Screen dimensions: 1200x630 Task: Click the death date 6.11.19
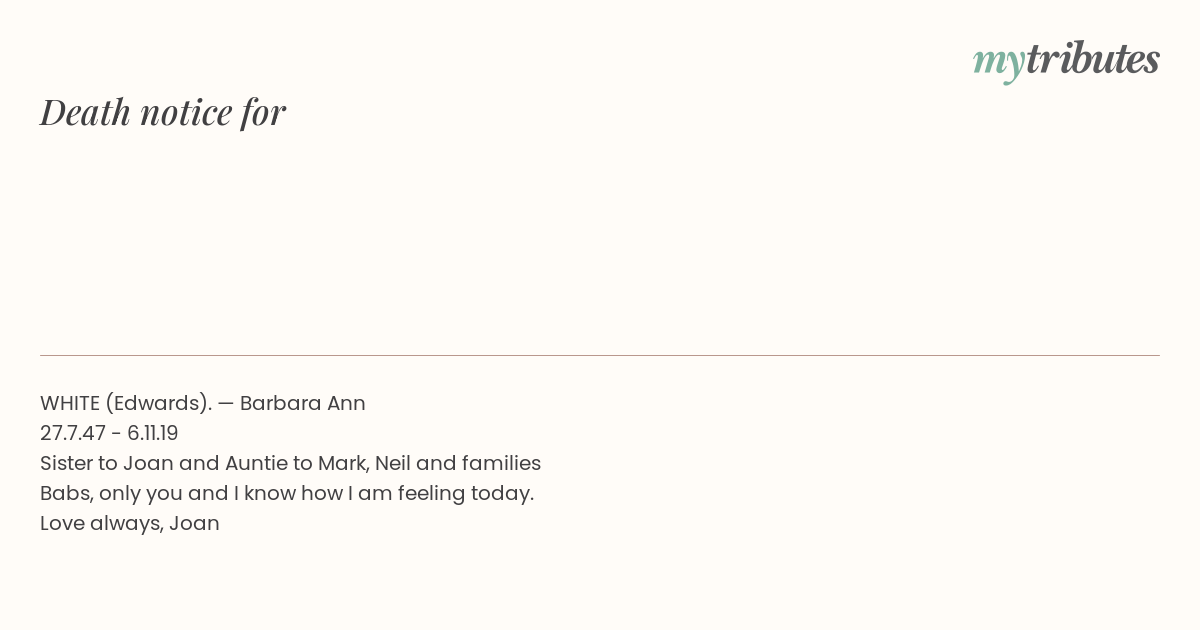[153, 433]
